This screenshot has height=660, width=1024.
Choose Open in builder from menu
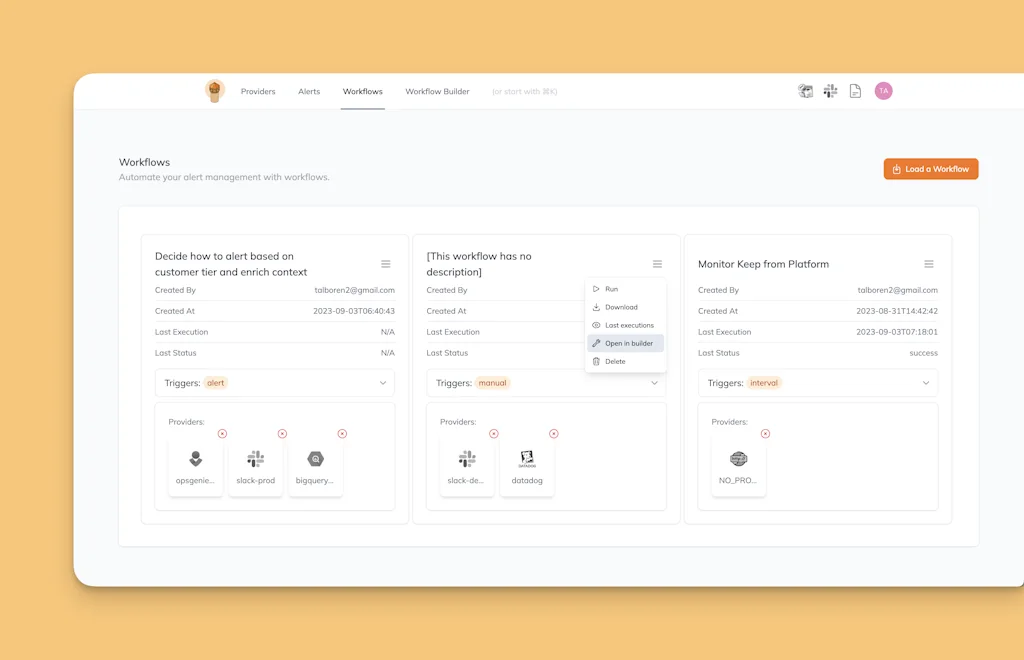coord(628,343)
